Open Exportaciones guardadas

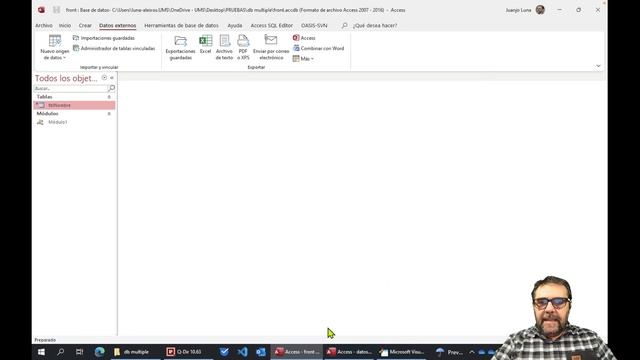[x=180, y=47]
